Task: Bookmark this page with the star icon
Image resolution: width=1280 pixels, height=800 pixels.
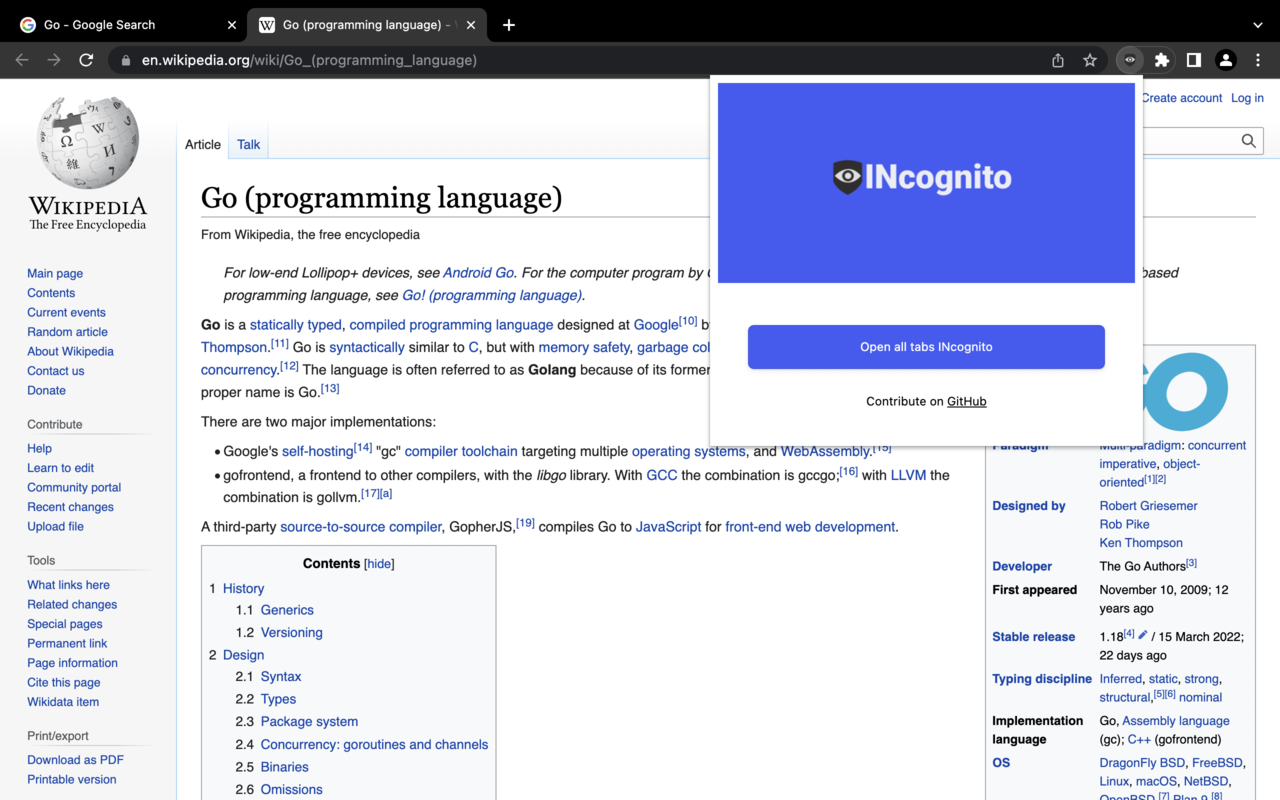Action: pos(1090,60)
